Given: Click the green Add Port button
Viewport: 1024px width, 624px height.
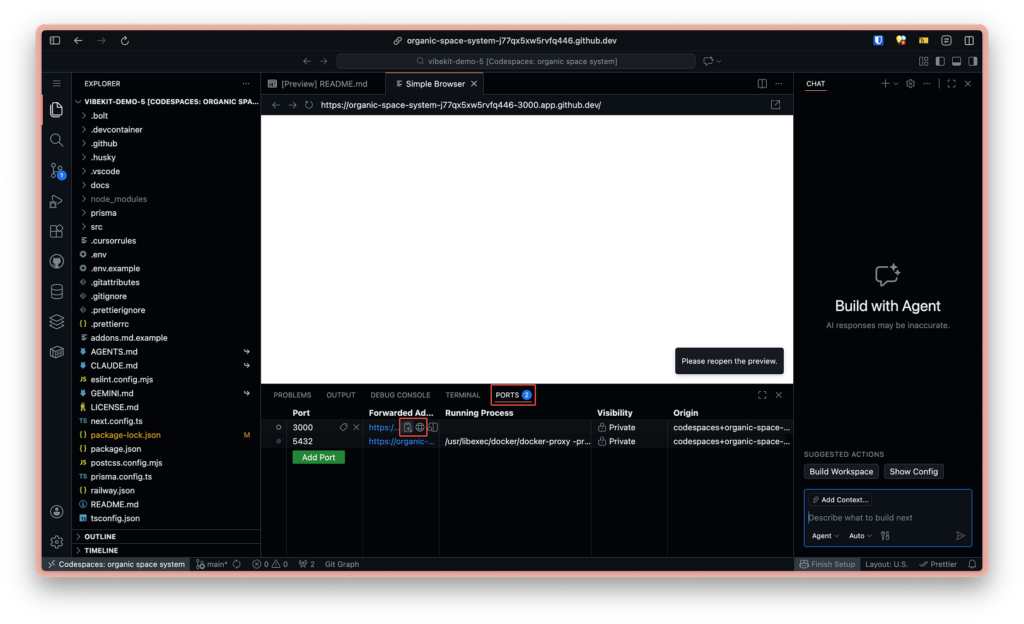Looking at the screenshot, I should coord(318,457).
